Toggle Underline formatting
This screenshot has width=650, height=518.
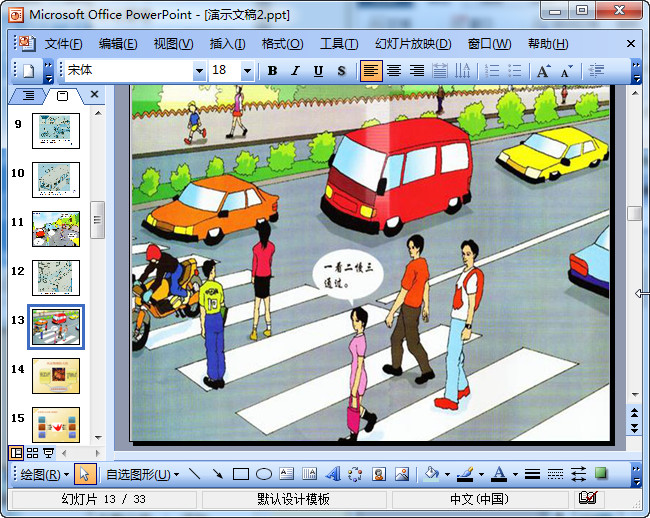318,71
